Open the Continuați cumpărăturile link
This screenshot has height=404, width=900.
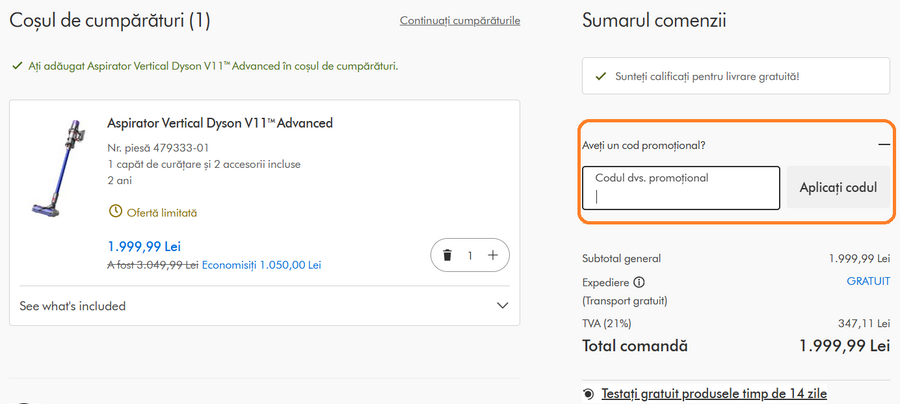coord(459,21)
